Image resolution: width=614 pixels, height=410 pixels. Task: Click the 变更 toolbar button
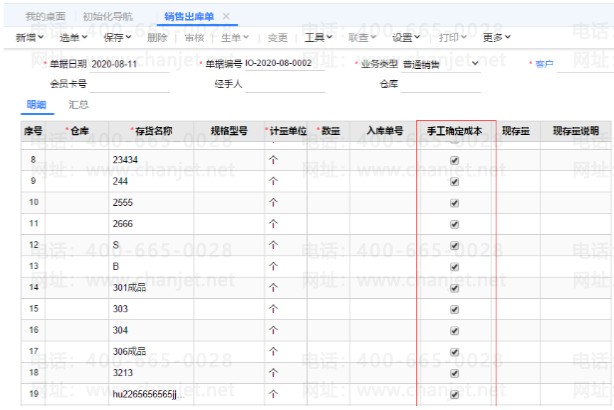click(x=278, y=38)
